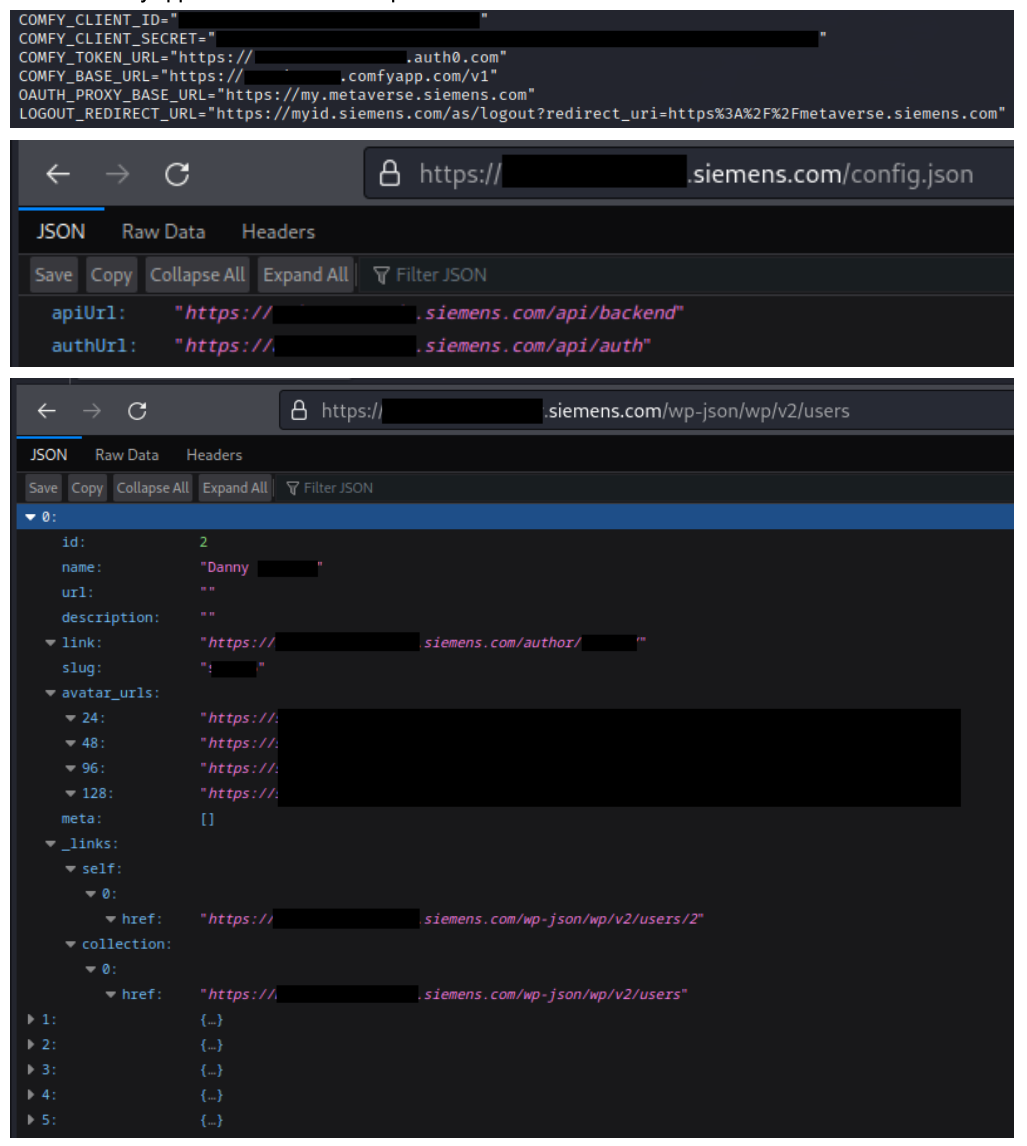Click back arrow in the wp-json users browser
This screenshot has height=1146, width=1027.
coord(46,411)
